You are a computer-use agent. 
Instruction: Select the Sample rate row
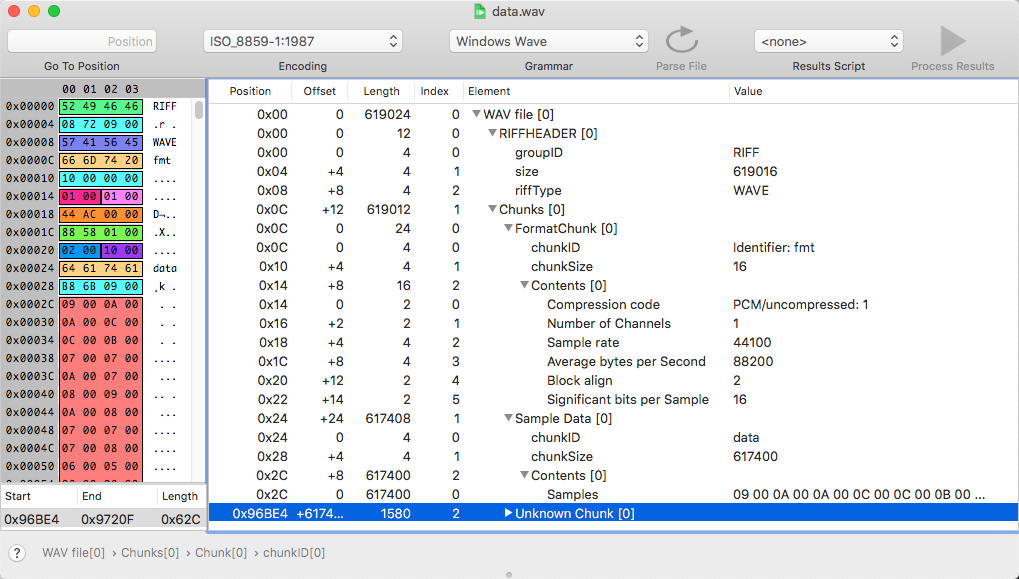(582, 343)
